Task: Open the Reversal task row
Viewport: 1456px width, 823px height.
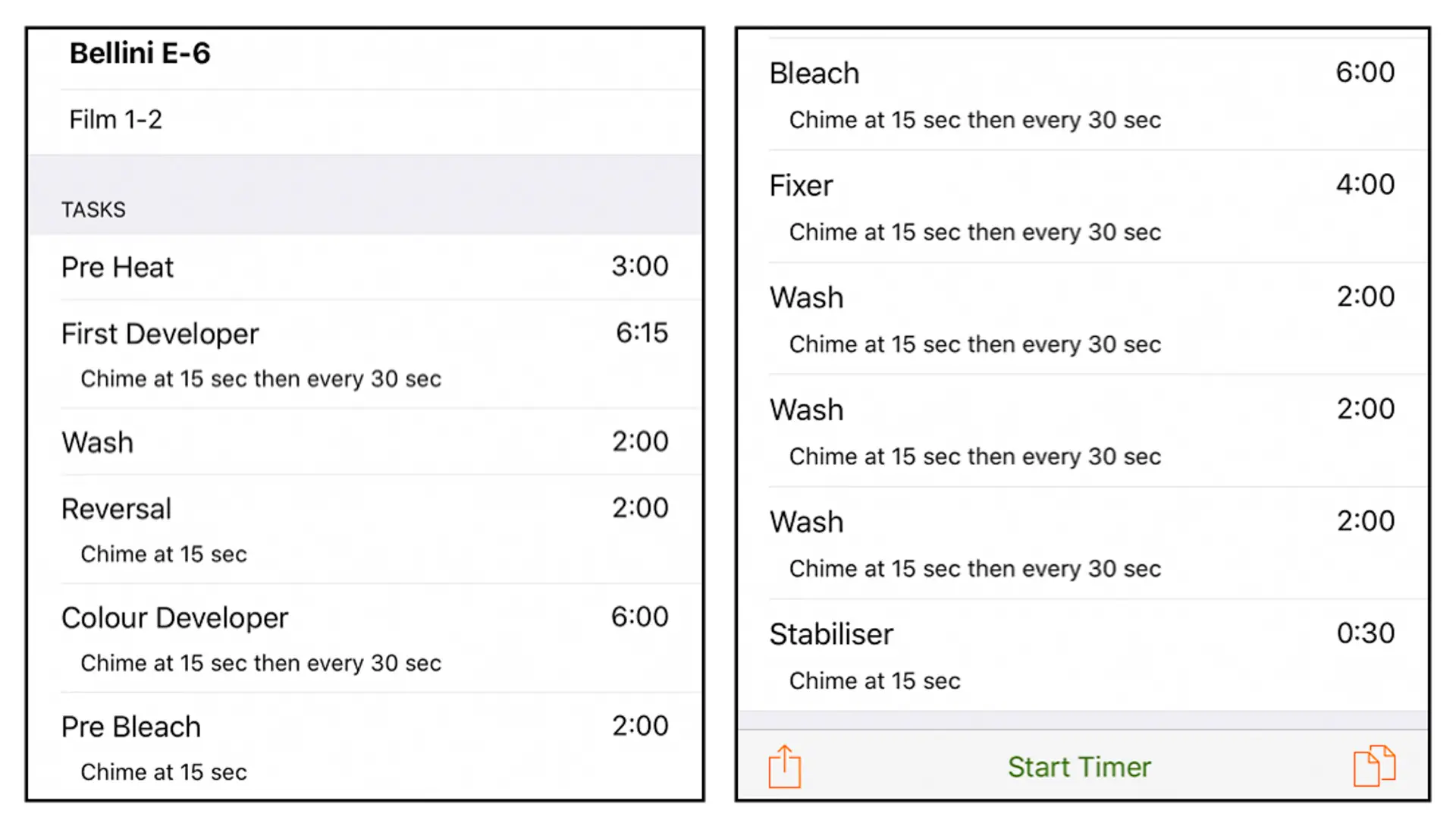Action: [x=365, y=529]
